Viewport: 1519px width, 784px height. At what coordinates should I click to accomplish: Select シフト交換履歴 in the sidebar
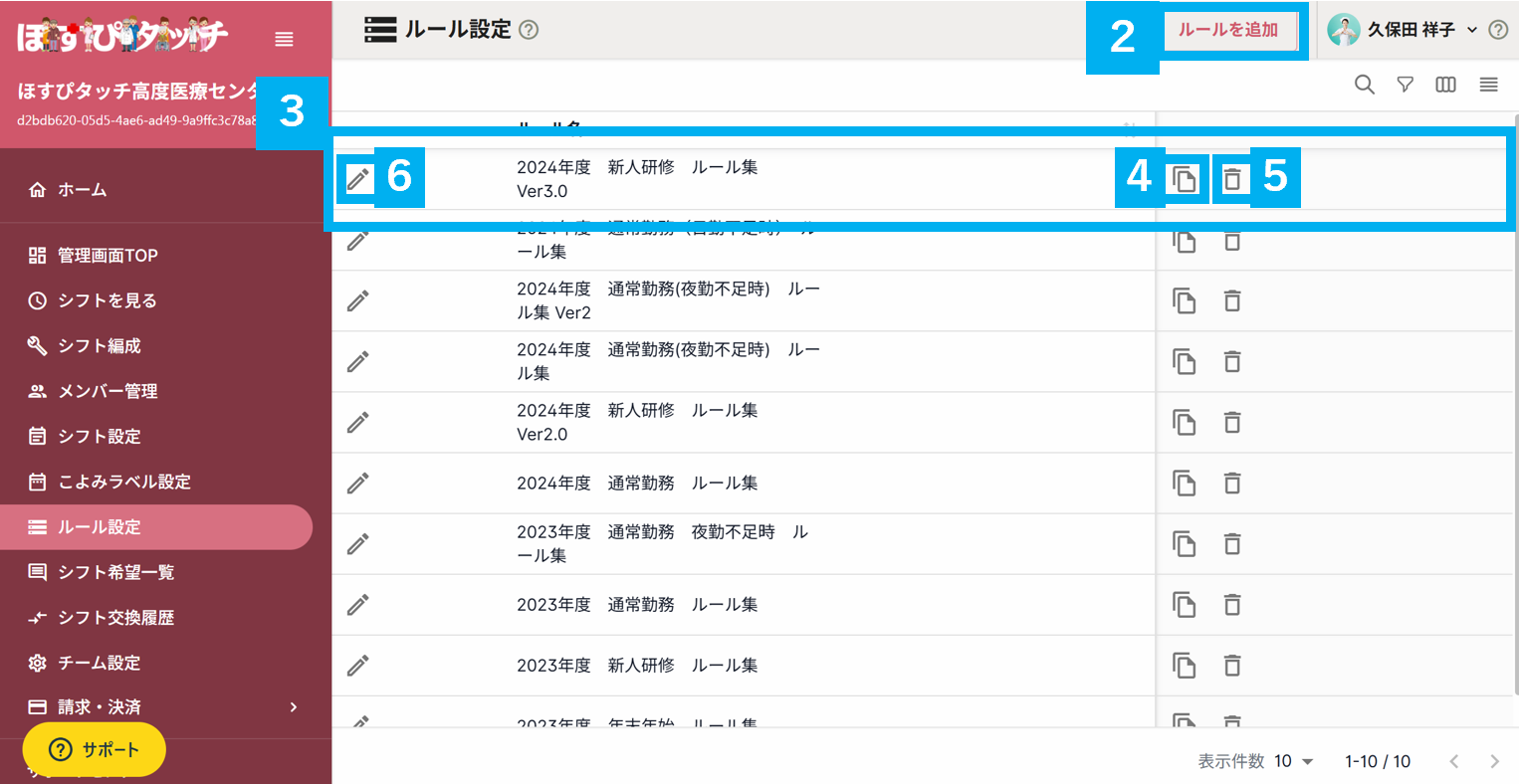tap(112, 618)
